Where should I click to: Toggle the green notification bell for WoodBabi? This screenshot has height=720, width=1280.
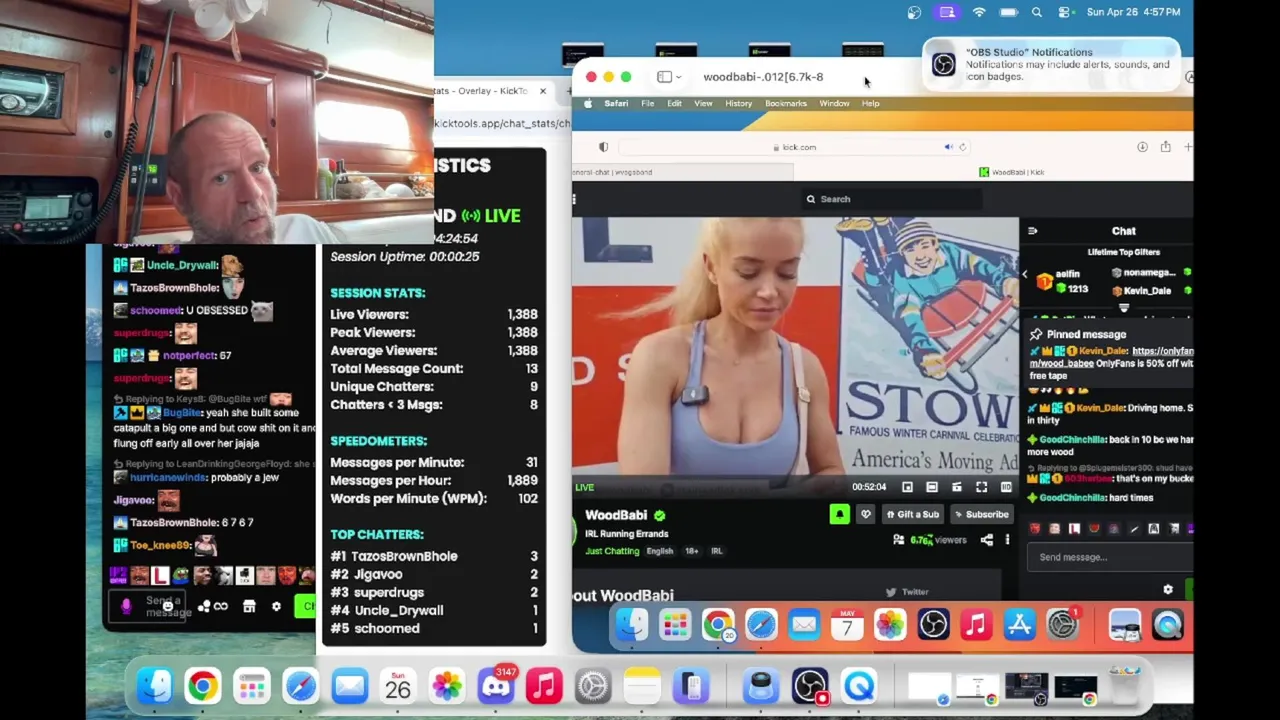coord(839,514)
